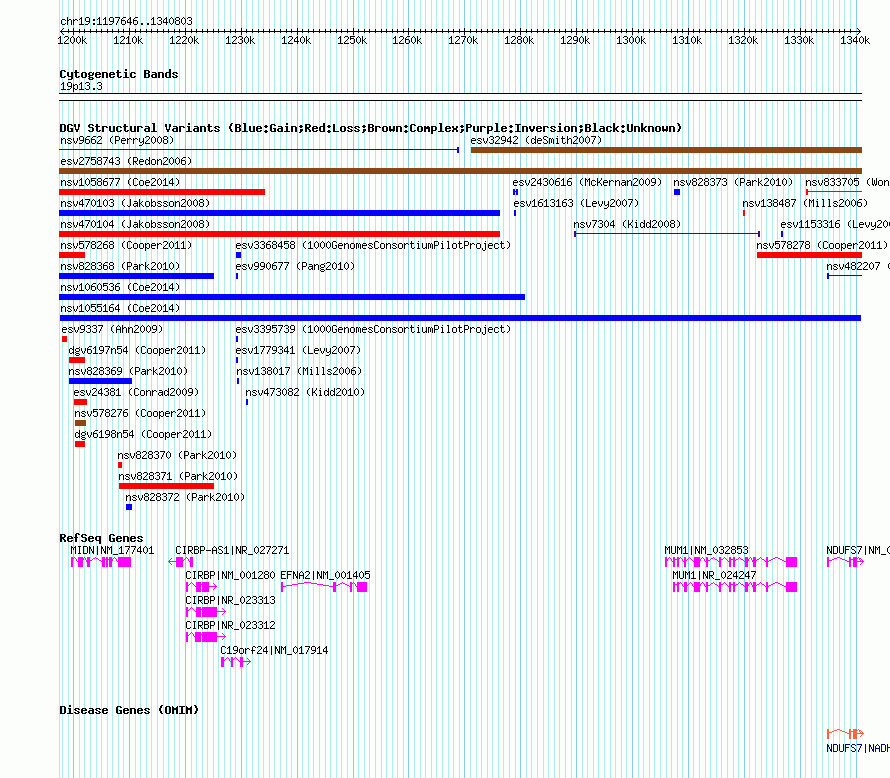Click the nsv9662 (Perry2008) variant label

(117, 140)
